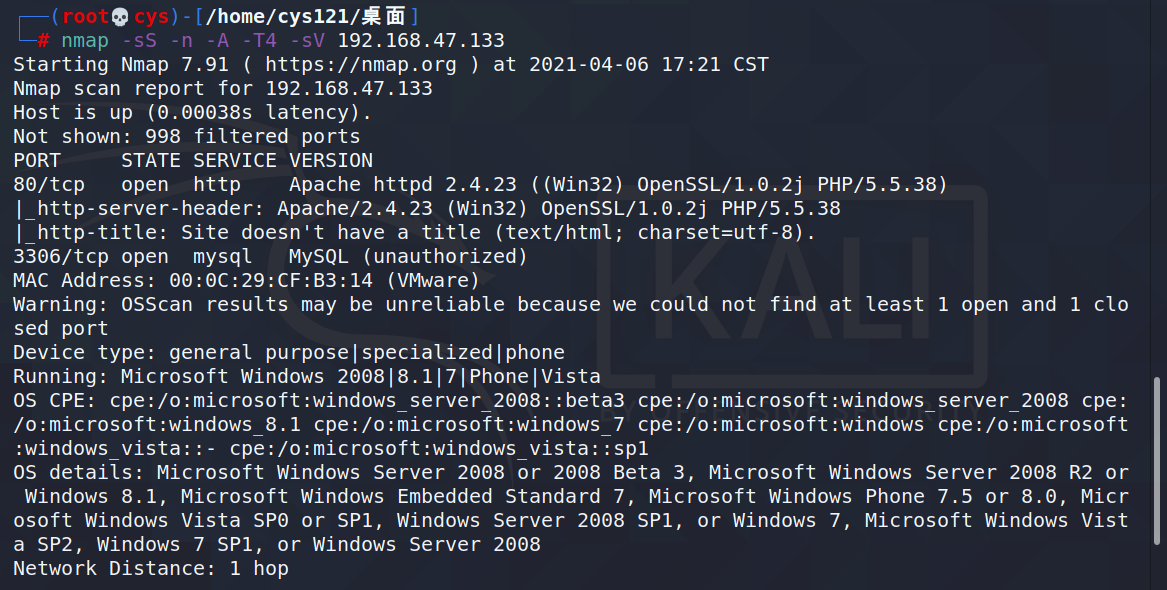Click the 80/tcp port entry
Viewport: 1167px width, 590px height.
(x=49, y=185)
